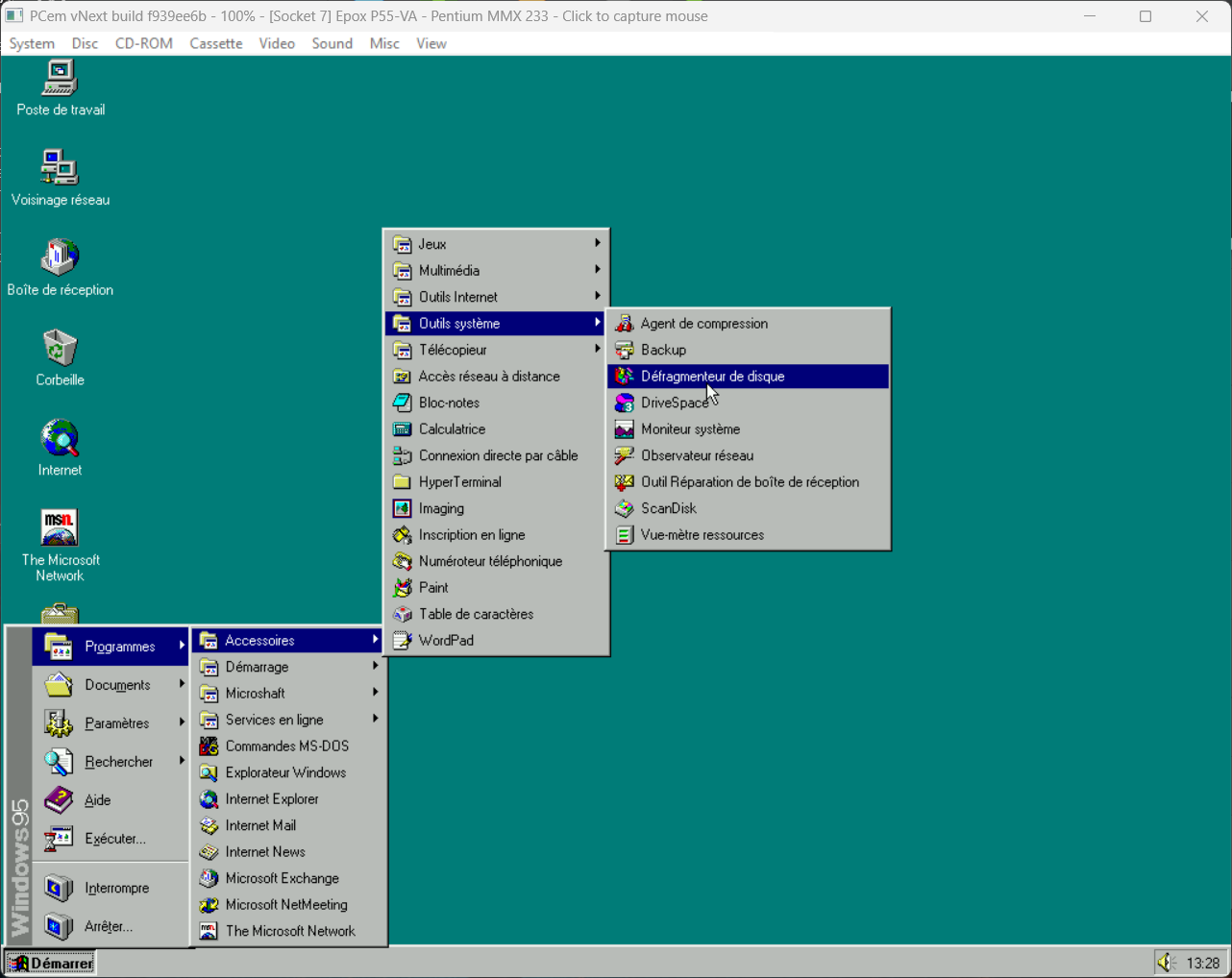The image size is (1232, 978).
Task: Open the PCem Sound menu
Action: [333, 43]
